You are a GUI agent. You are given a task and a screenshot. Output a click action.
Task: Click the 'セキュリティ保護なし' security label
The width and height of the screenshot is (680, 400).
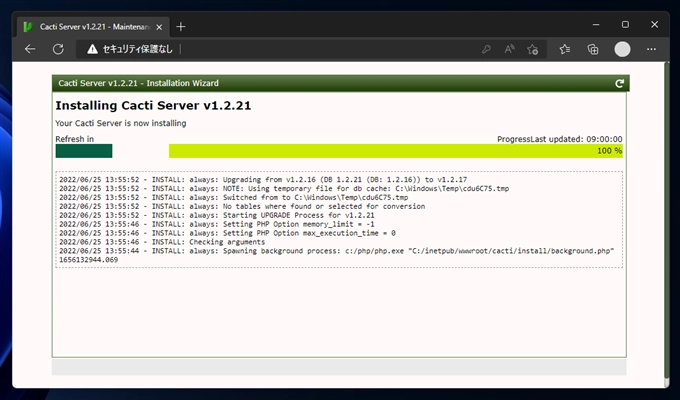coord(137,49)
